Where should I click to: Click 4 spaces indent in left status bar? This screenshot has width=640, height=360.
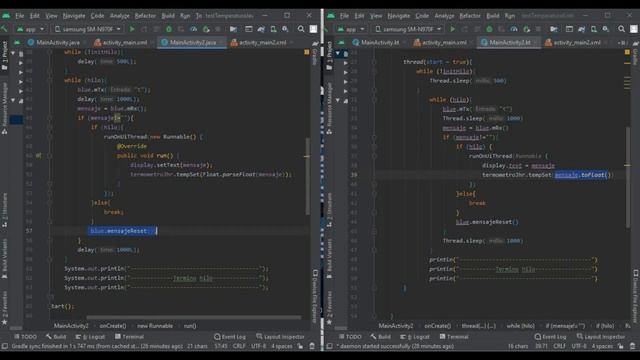[x=282, y=346]
